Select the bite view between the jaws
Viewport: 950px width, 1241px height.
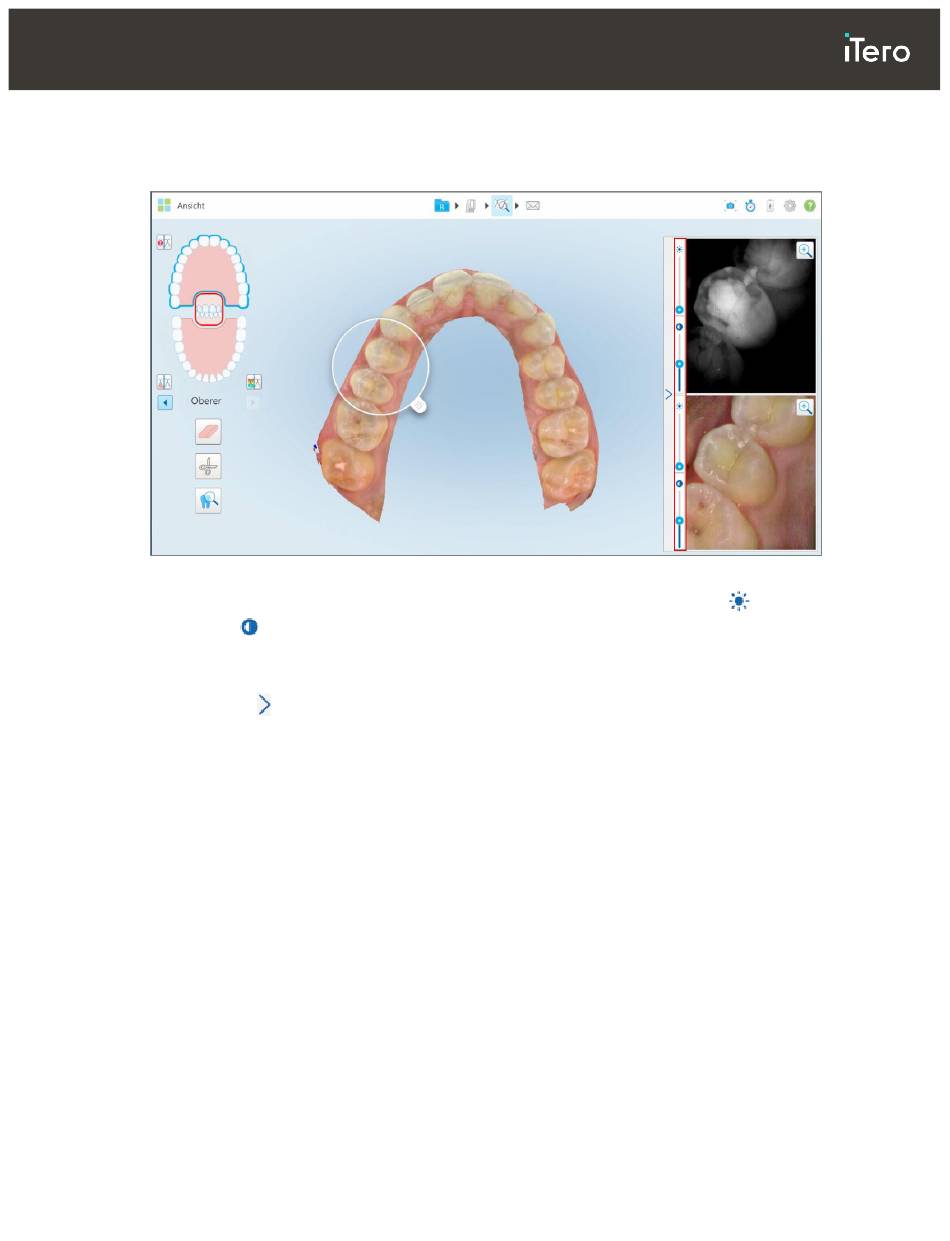pos(208,308)
